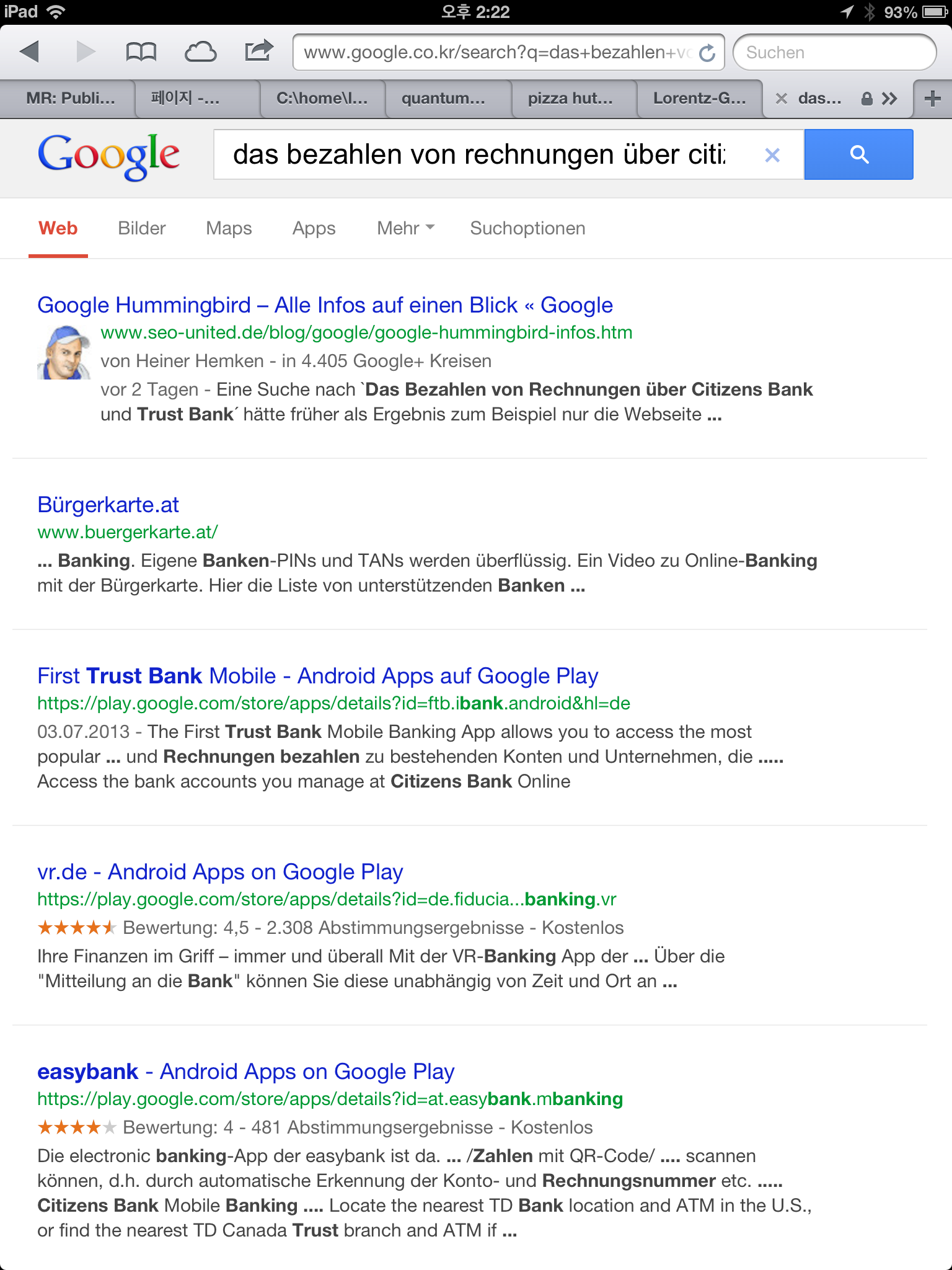
Task: Open iCloud tabs cloud icon
Action: [200, 52]
